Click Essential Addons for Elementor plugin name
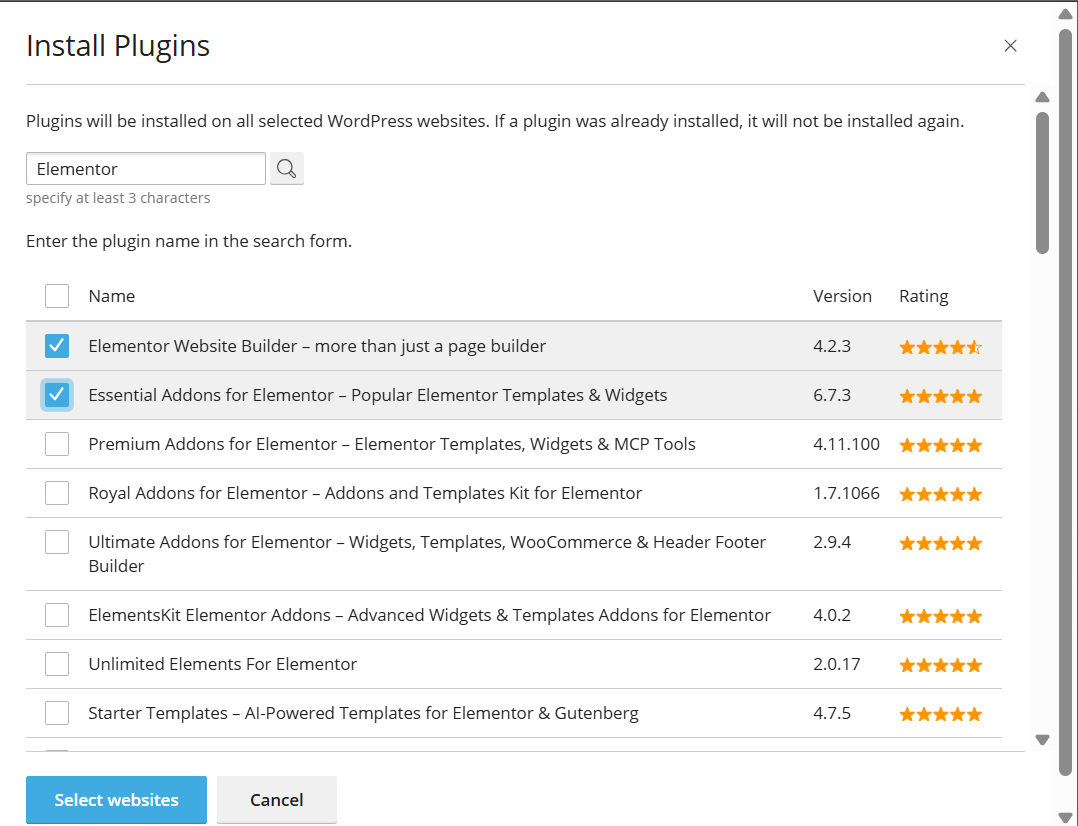1078x826 pixels. coord(377,395)
